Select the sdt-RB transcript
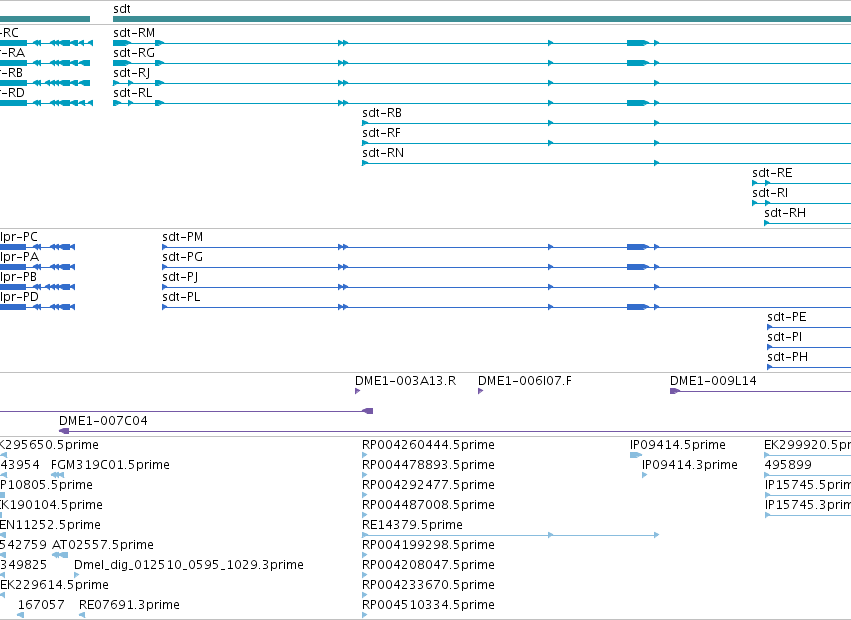 382,113
